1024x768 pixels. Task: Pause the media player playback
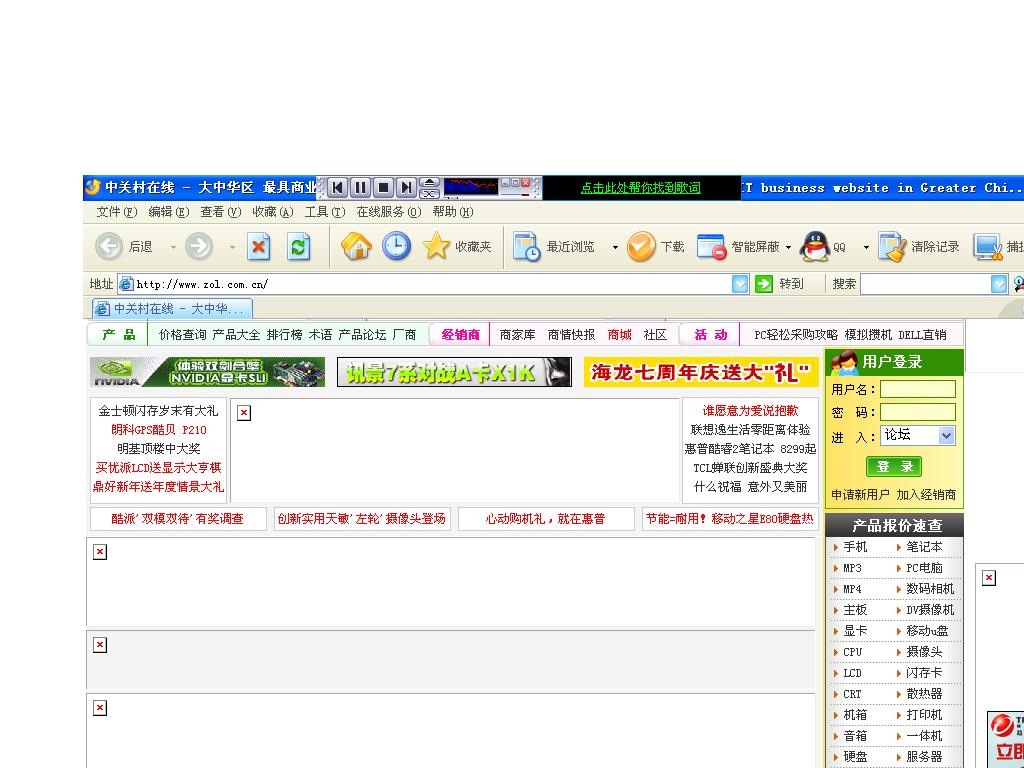pyautogui.click(x=360, y=187)
